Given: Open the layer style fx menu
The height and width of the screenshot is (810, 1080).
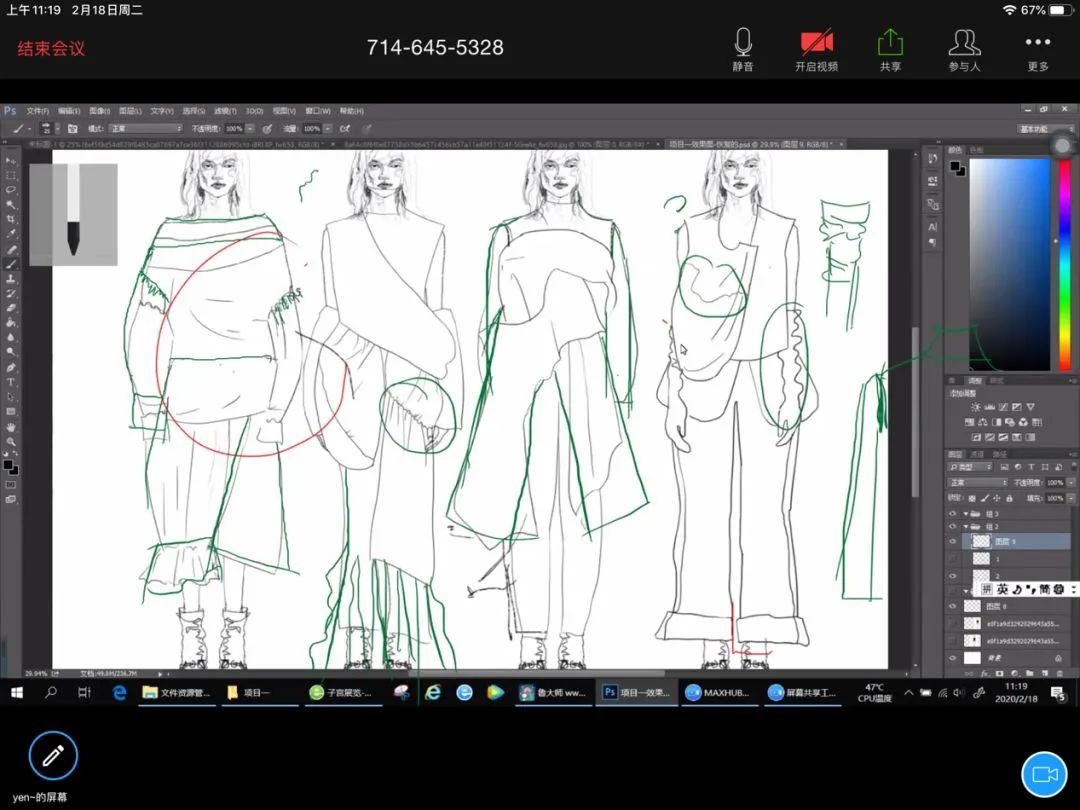Looking at the screenshot, I should click(x=985, y=673).
